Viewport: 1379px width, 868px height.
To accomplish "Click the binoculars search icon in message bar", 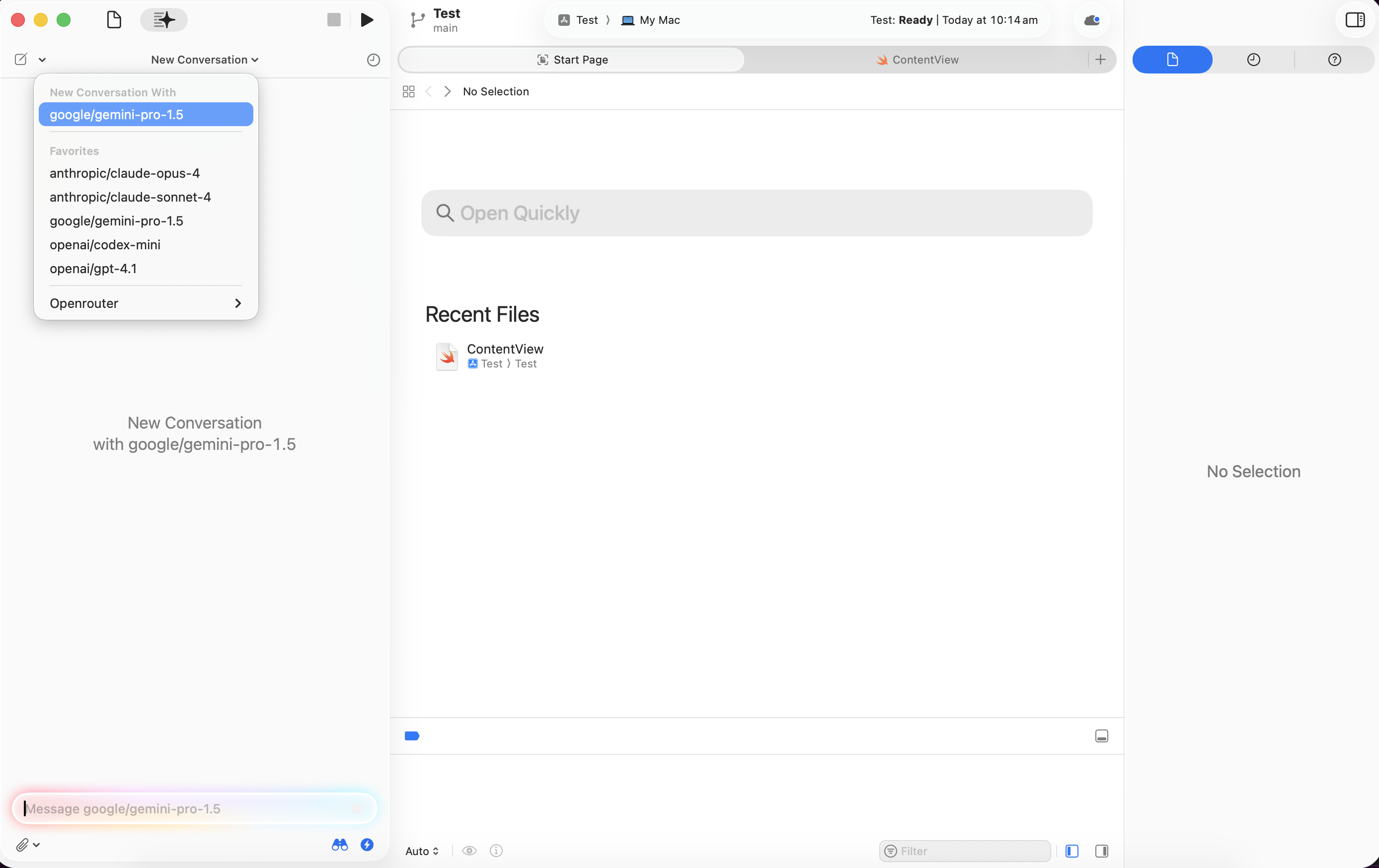I will 339,845.
